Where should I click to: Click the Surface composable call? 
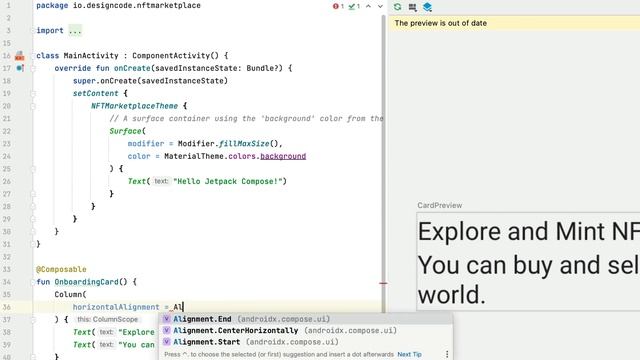pyautogui.click(x=125, y=131)
